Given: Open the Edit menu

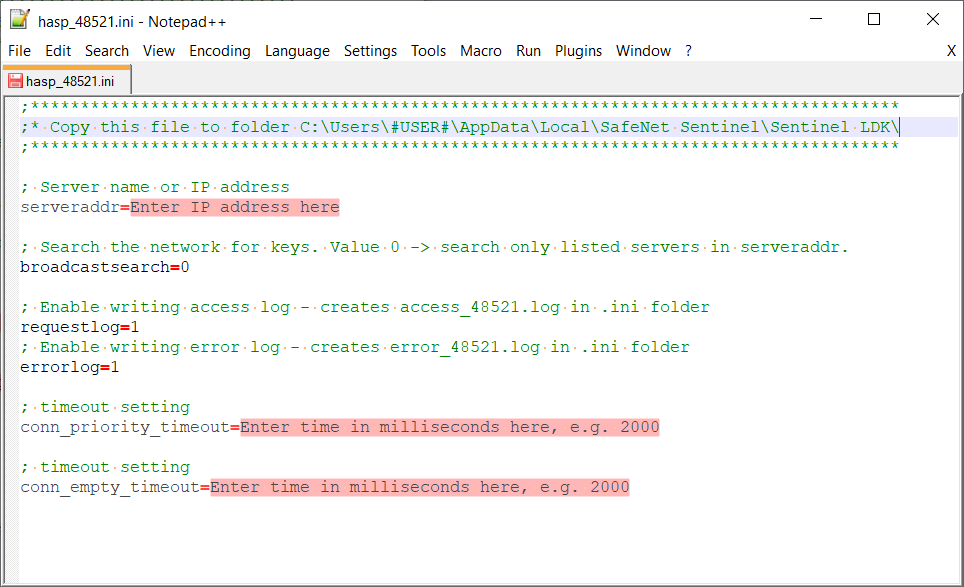Looking at the screenshot, I should coord(57,50).
